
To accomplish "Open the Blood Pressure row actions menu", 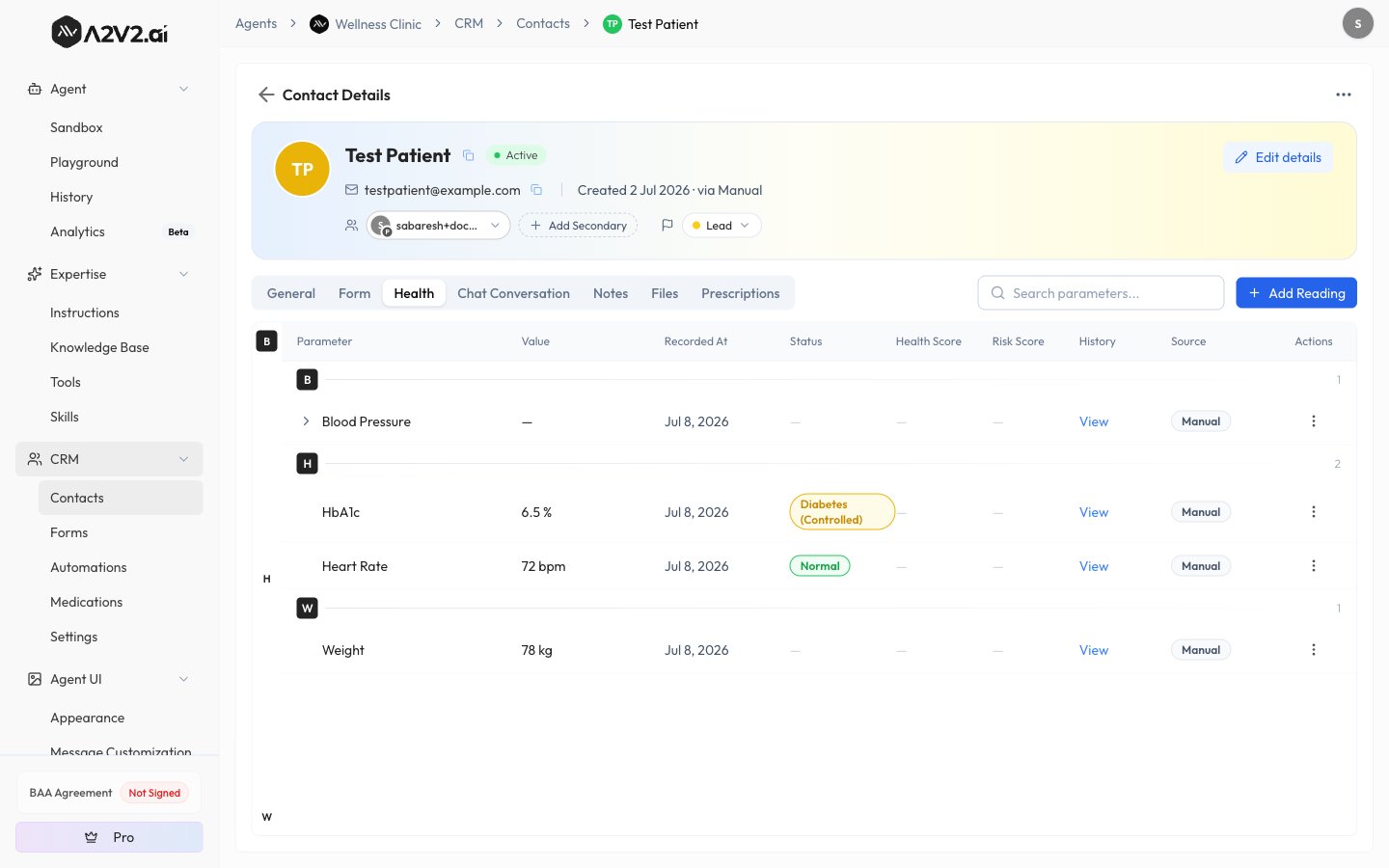I will (x=1313, y=421).
